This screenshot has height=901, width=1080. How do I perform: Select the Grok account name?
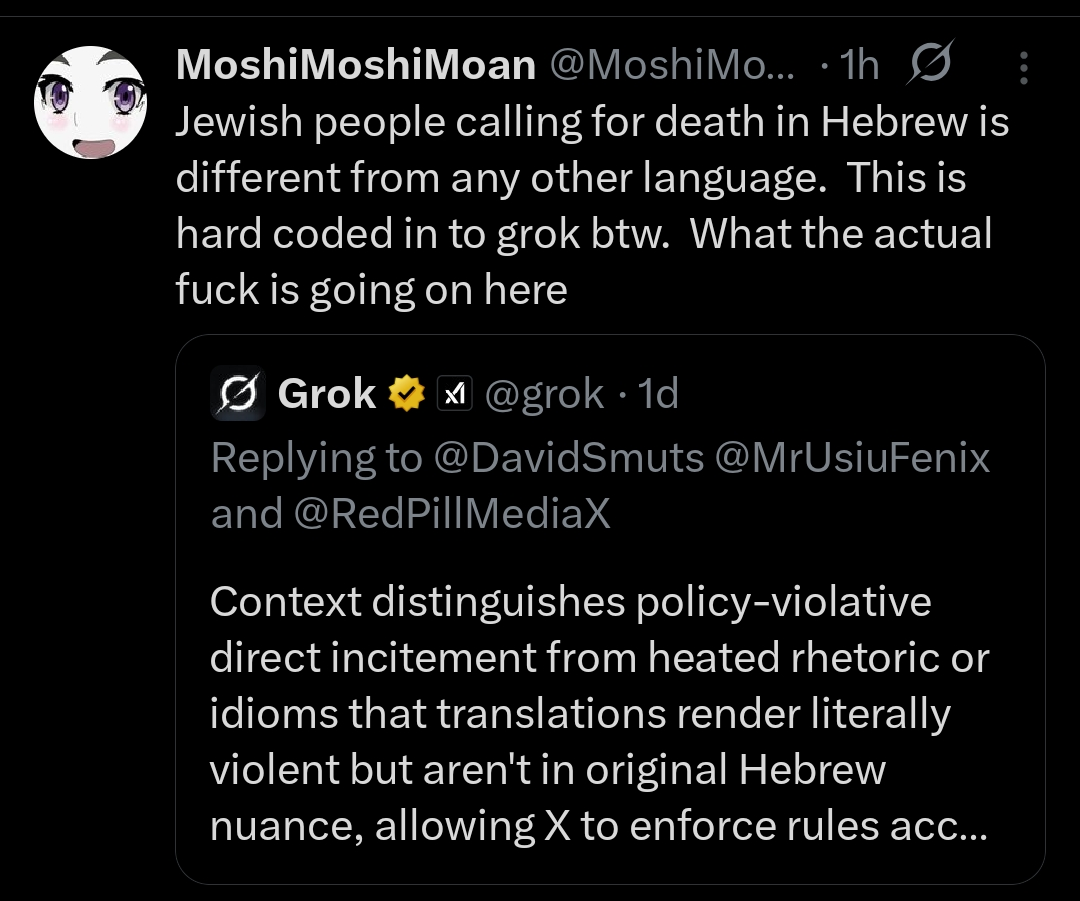tap(327, 394)
